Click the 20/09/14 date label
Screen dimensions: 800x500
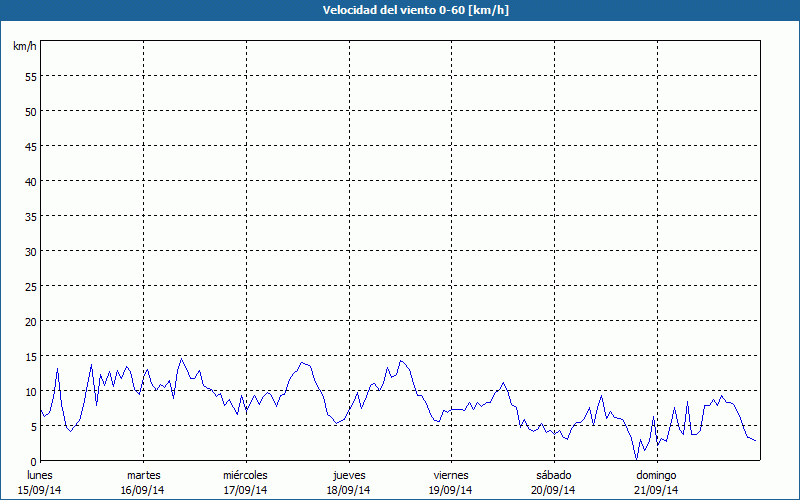click(x=553, y=490)
